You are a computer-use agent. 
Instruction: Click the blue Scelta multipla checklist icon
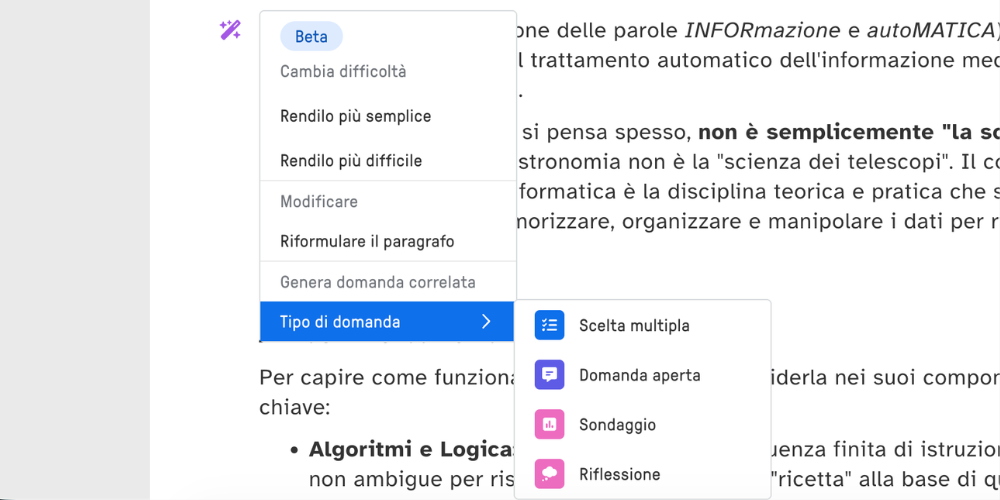click(x=549, y=325)
